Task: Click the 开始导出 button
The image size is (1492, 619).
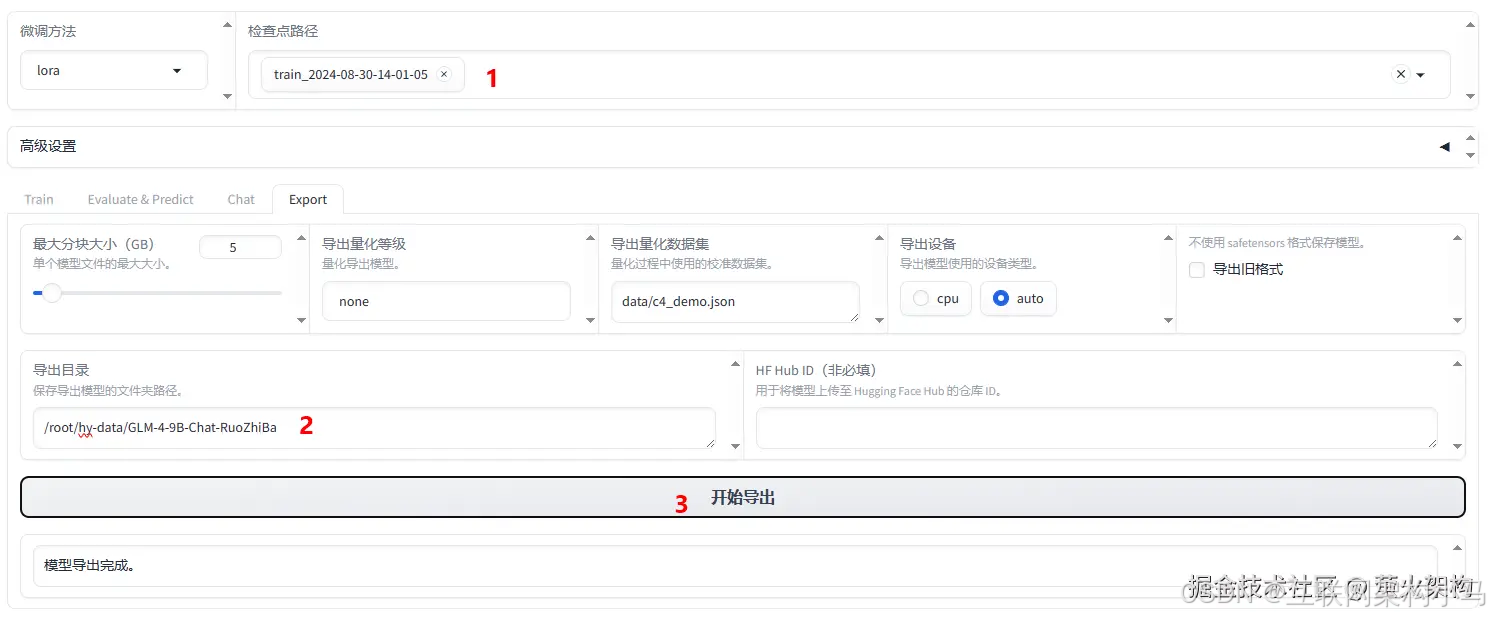Action: [x=743, y=497]
